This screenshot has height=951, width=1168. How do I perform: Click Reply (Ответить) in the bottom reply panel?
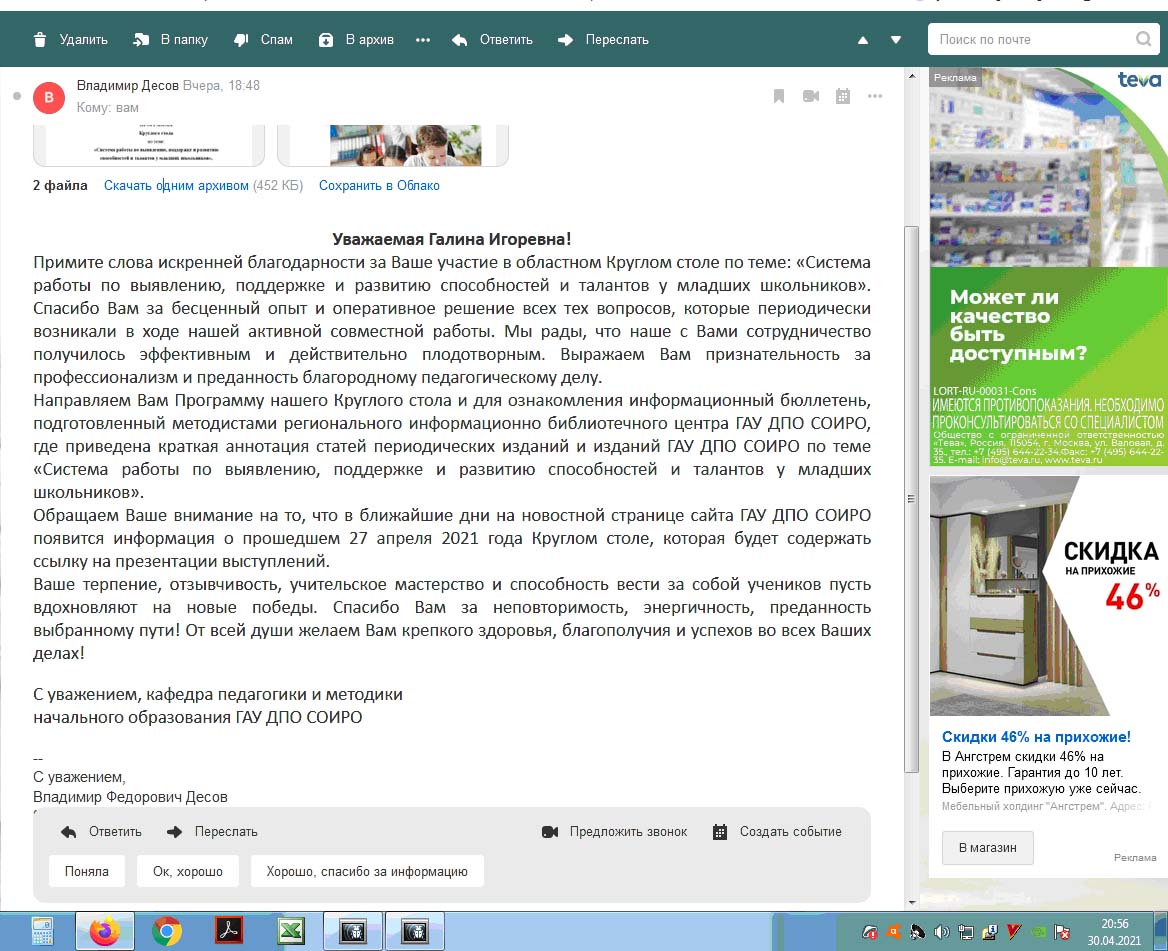click(x=101, y=832)
